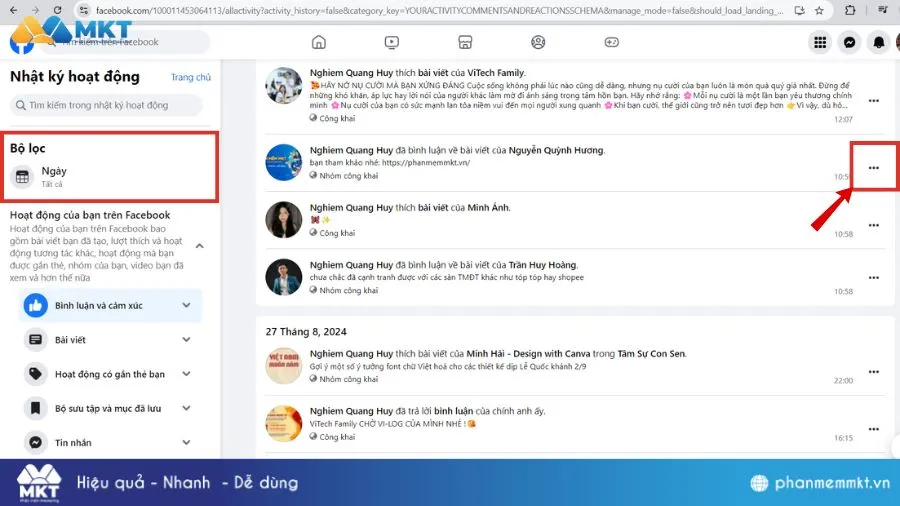Click the Trang chủ link

click(x=191, y=77)
